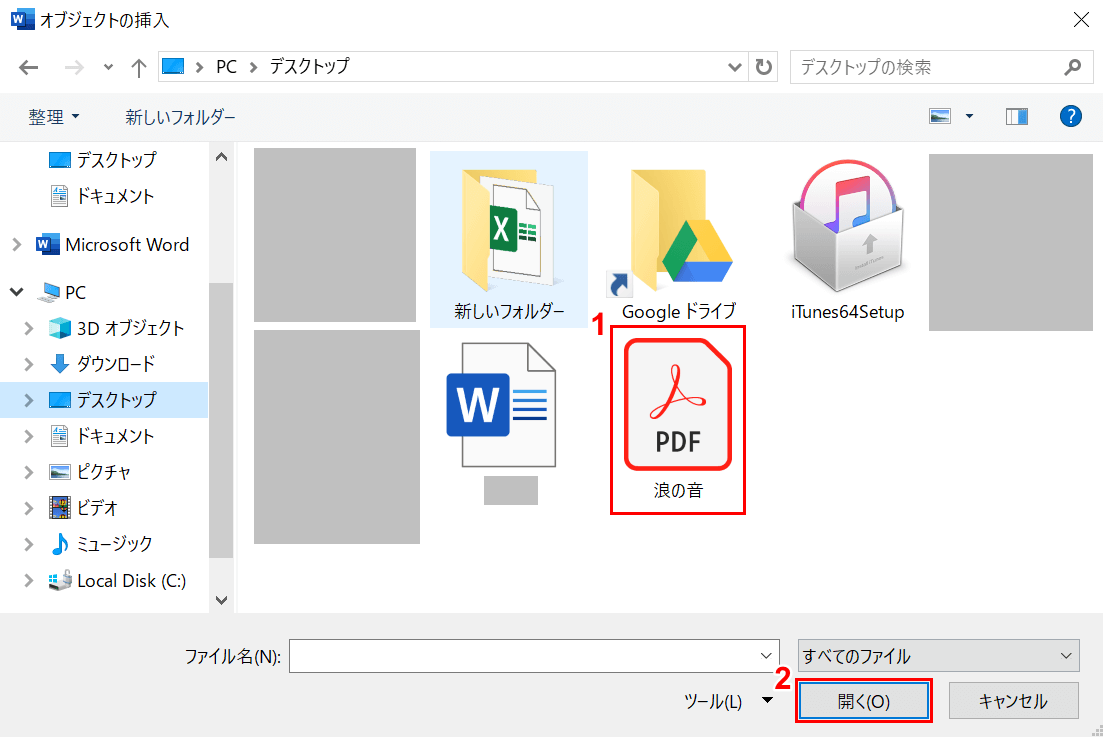Select the 新しいフォルダー folder with Excel file
Image resolution: width=1103 pixels, height=737 pixels.
[509, 240]
